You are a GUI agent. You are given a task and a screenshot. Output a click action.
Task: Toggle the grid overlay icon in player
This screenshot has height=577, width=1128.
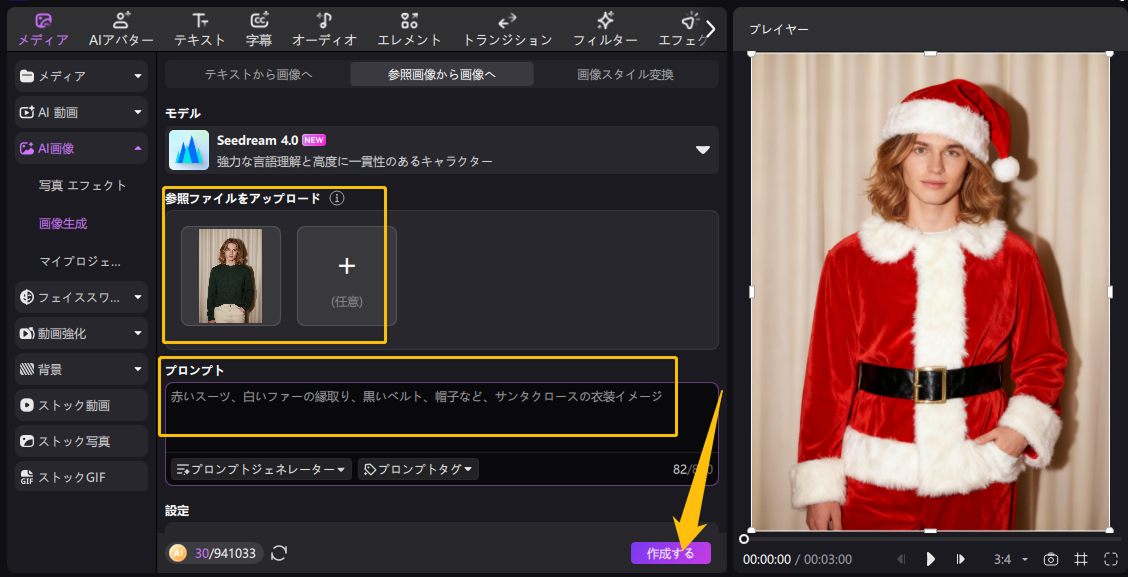click(1081, 559)
